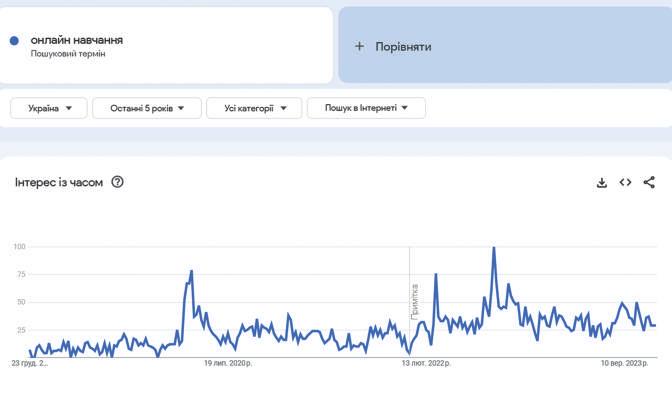Expand the Останні 5 років time range
This screenshot has height=405, width=672.
[x=147, y=108]
